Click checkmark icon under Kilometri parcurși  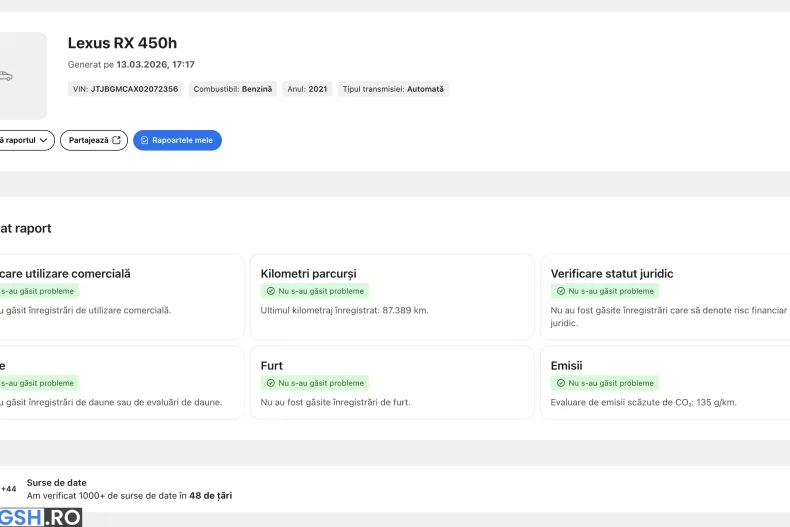tap(271, 291)
